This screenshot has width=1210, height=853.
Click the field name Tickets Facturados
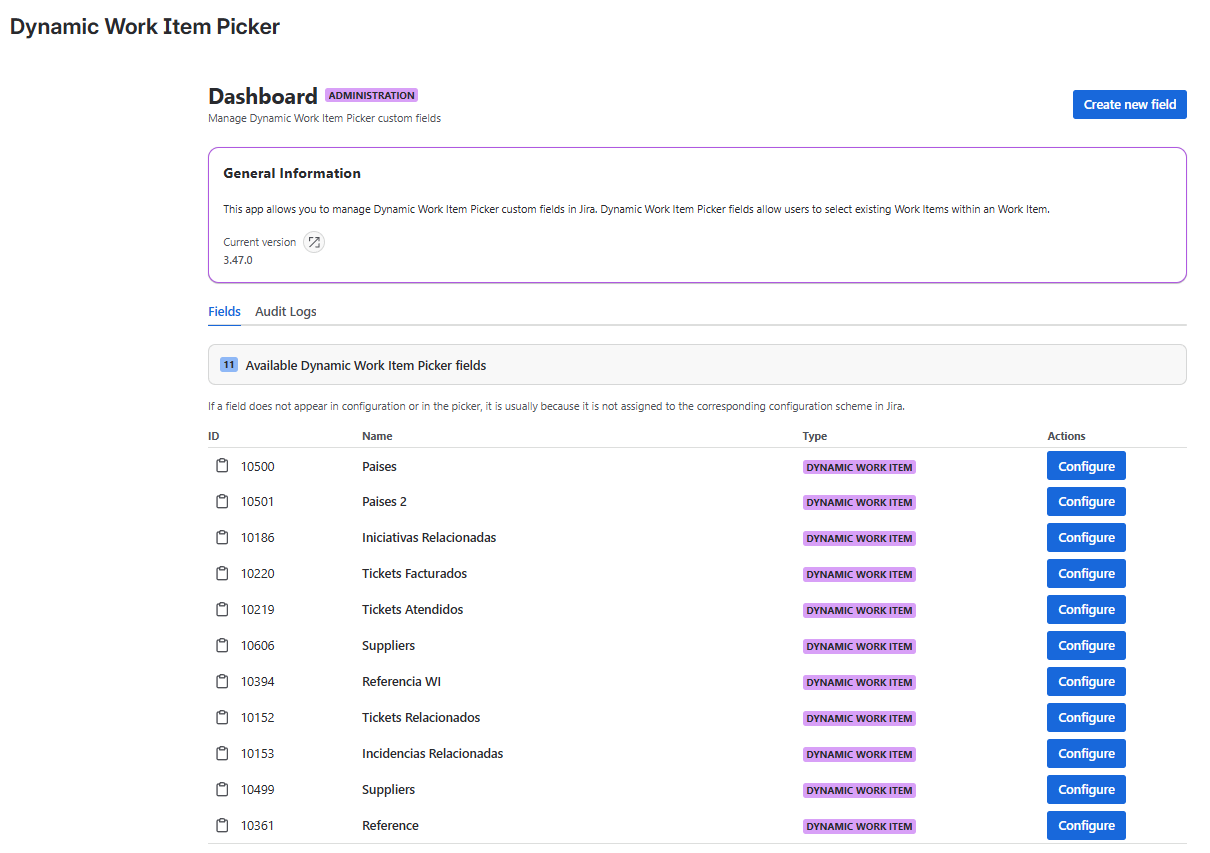414,574
